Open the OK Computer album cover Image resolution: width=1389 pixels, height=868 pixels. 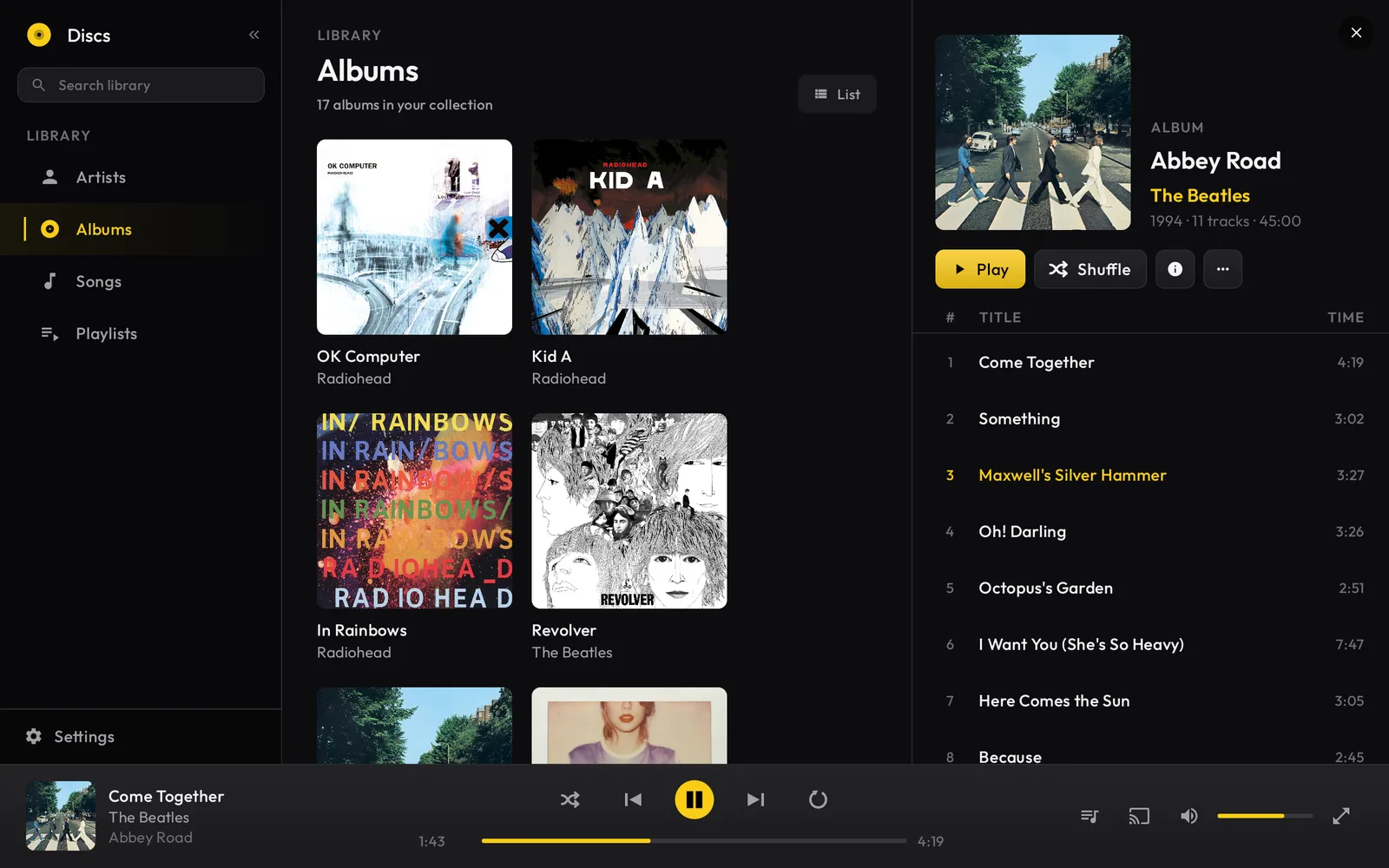coord(414,237)
